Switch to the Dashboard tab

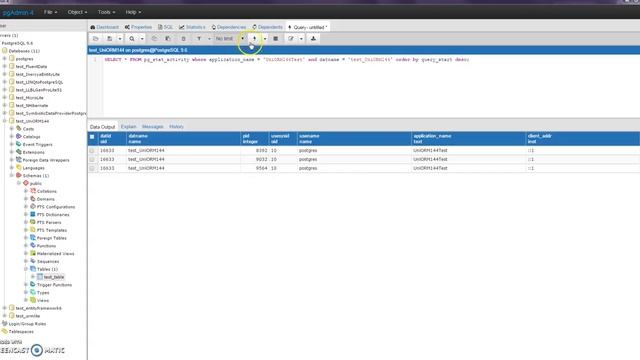104,27
